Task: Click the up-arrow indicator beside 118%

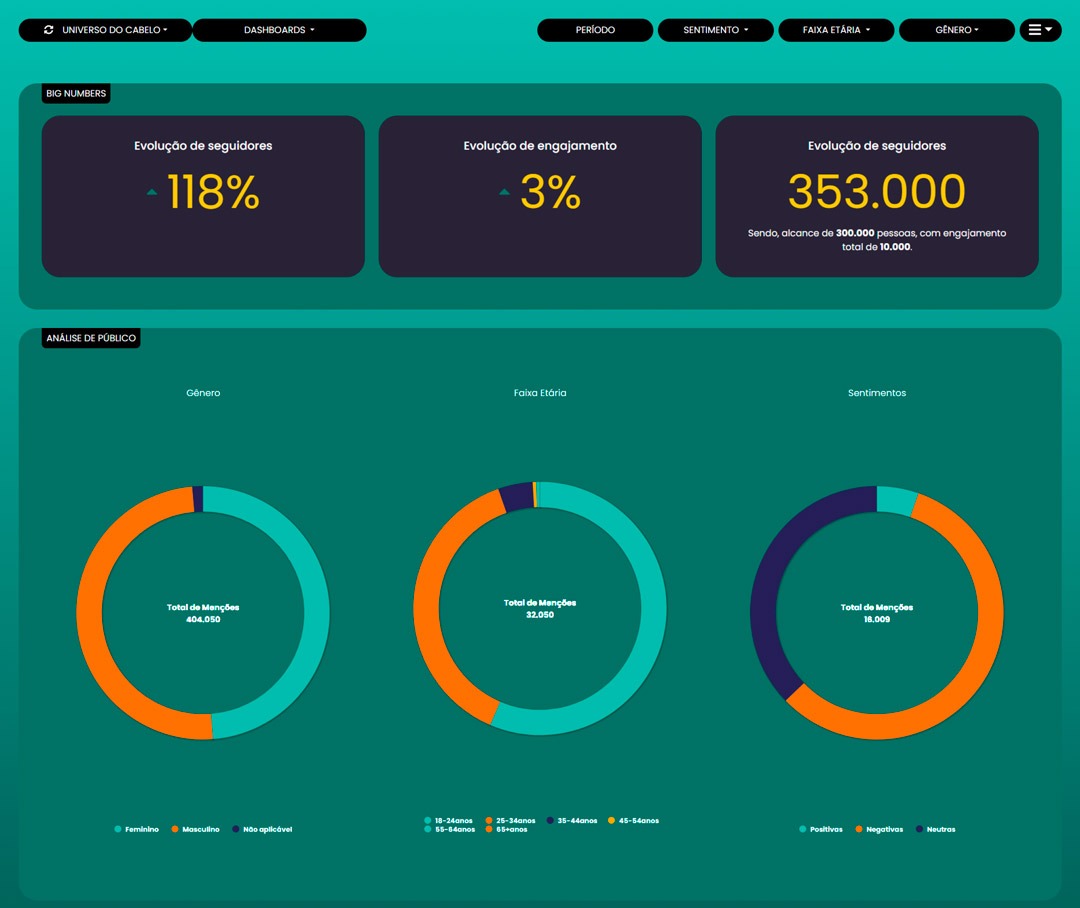Action: (152, 192)
